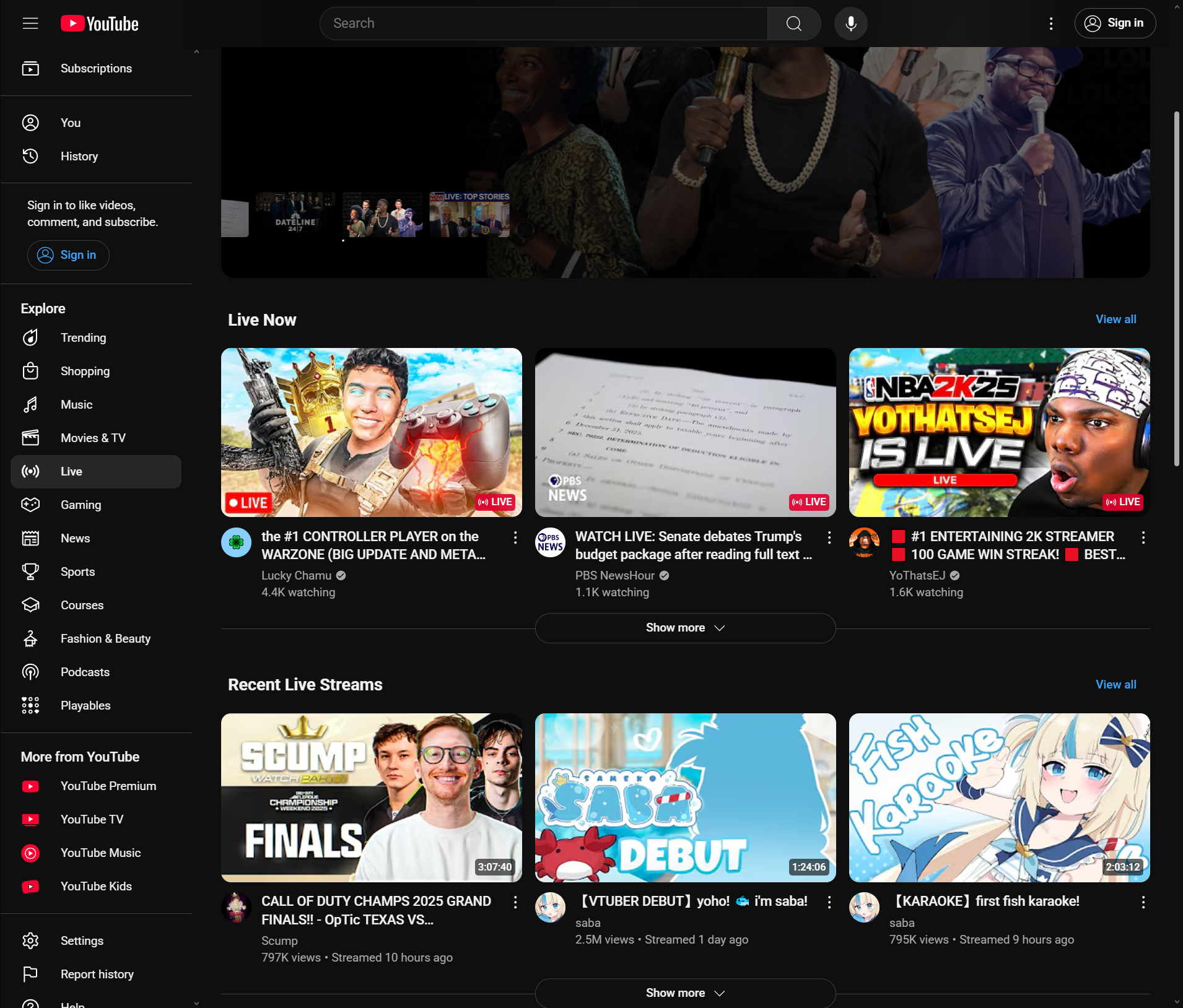Image resolution: width=1183 pixels, height=1008 pixels.
Task: Open Gaming category
Action: click(96, 505)
